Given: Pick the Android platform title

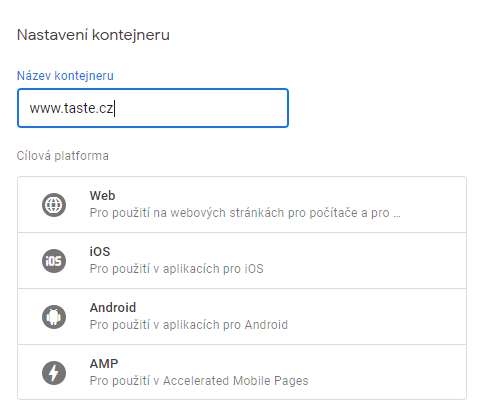Looking at the screenshot, I should point(113,308).
